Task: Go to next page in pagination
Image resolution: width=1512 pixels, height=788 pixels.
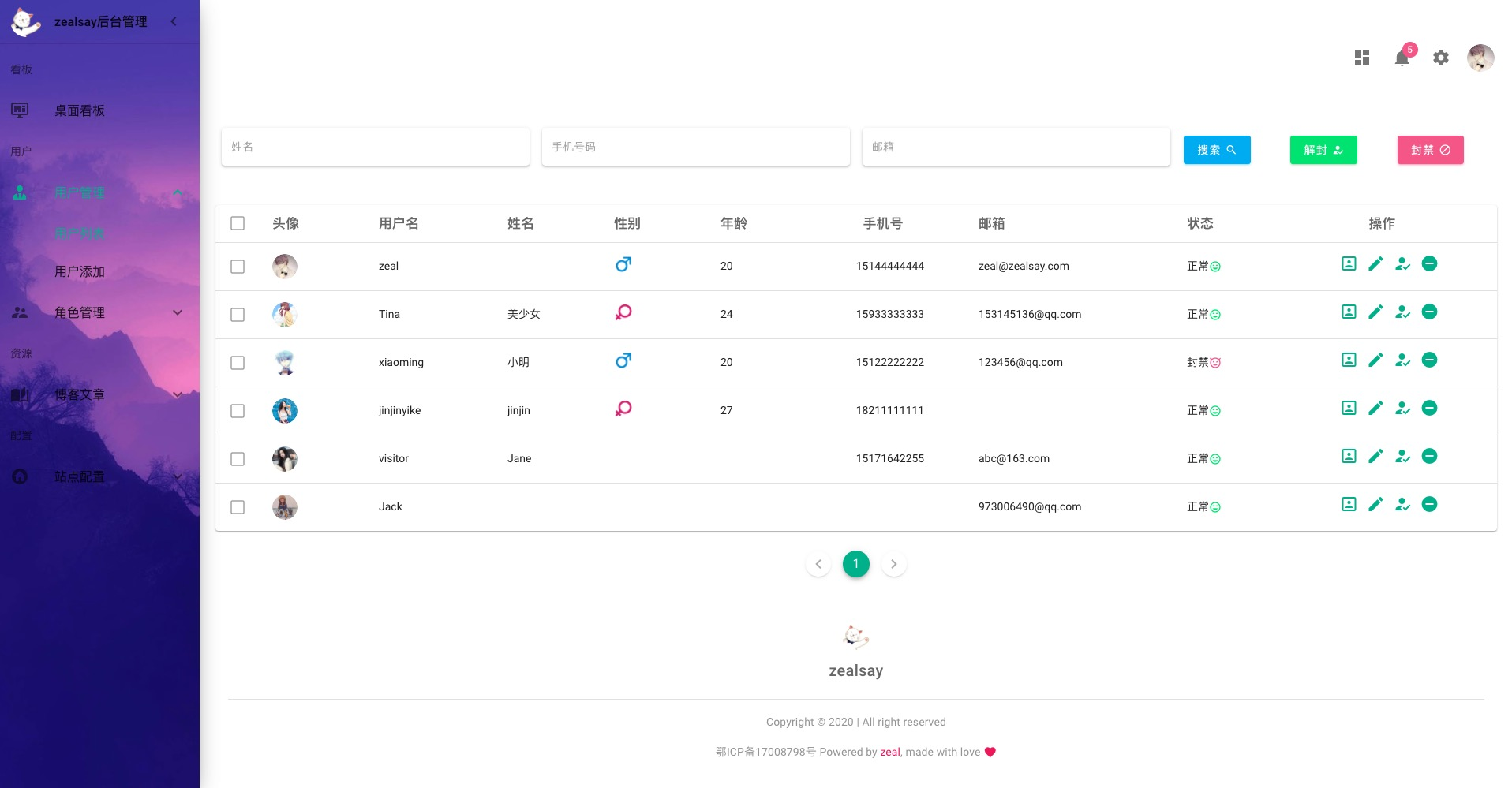Action: 894,564
